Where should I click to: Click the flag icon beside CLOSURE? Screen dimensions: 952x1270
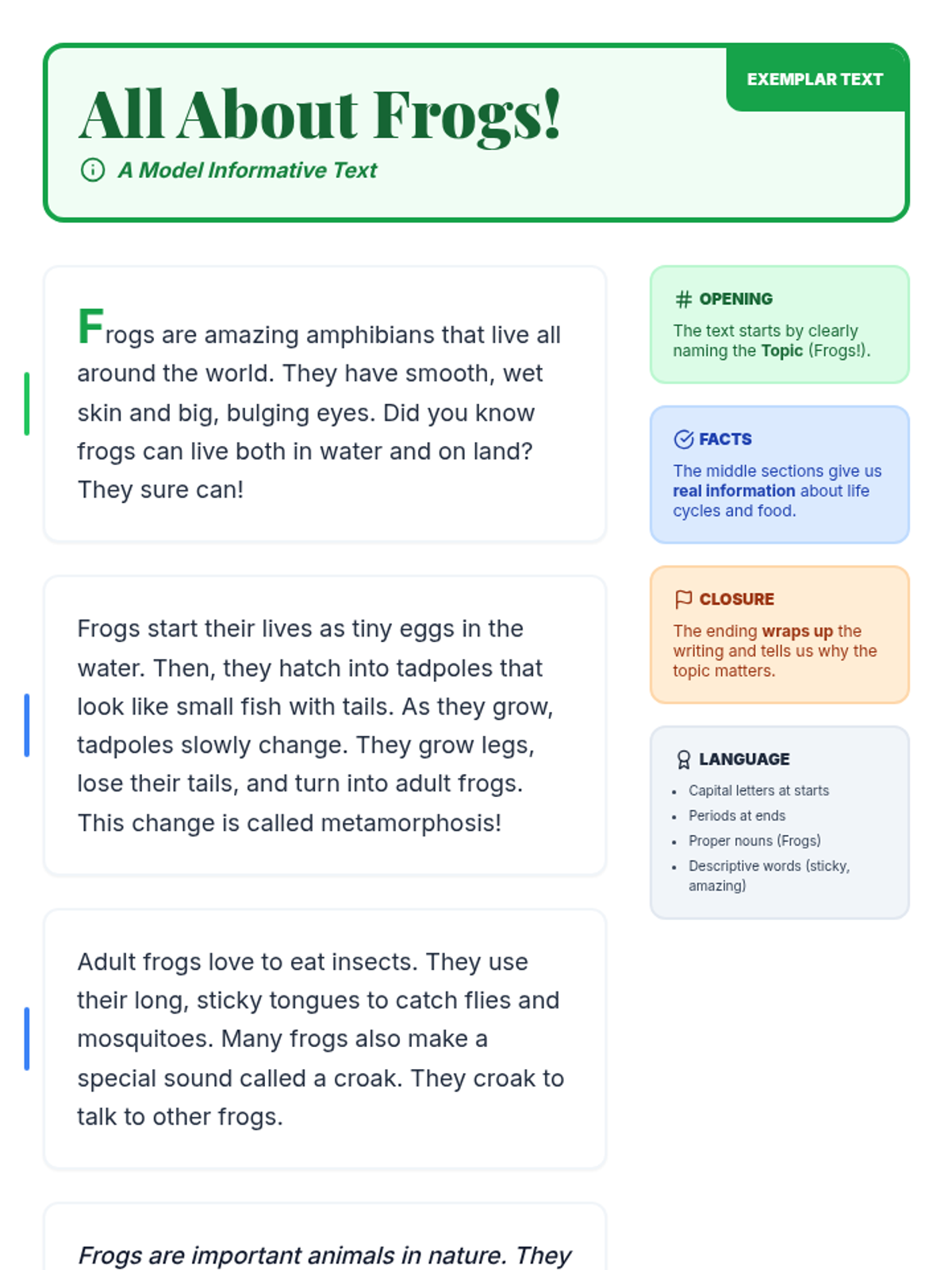[683, 599]
